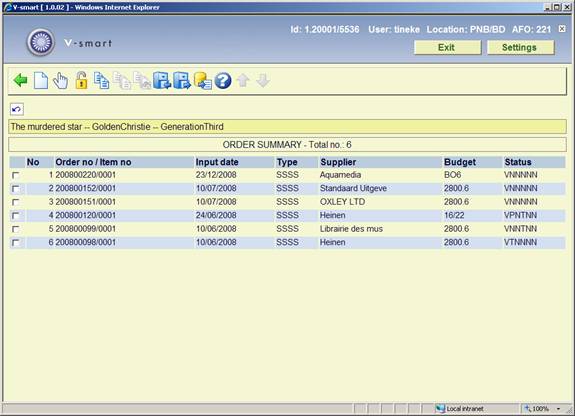
Task: Tick the checkbox for the OXLEY LTD order
Action: 15,202
